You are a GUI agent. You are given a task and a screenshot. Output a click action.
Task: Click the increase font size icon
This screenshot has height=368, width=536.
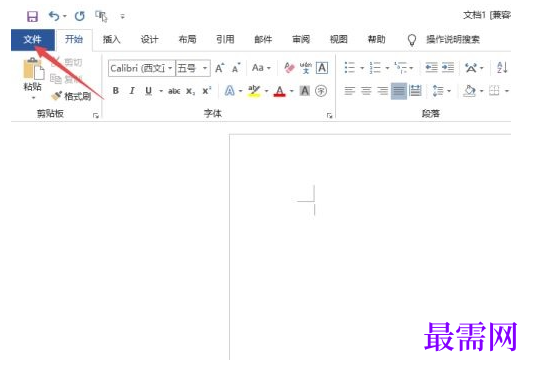coord(219,68)
